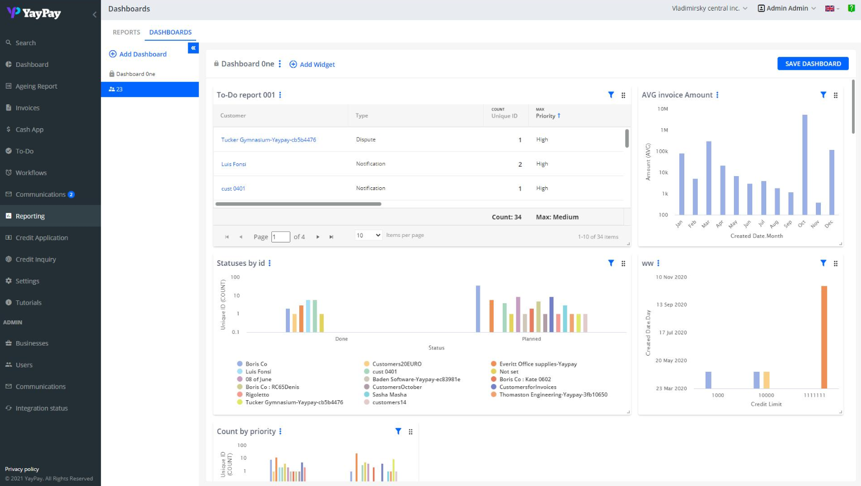Open Workflows in the sidebar menu

31,172
